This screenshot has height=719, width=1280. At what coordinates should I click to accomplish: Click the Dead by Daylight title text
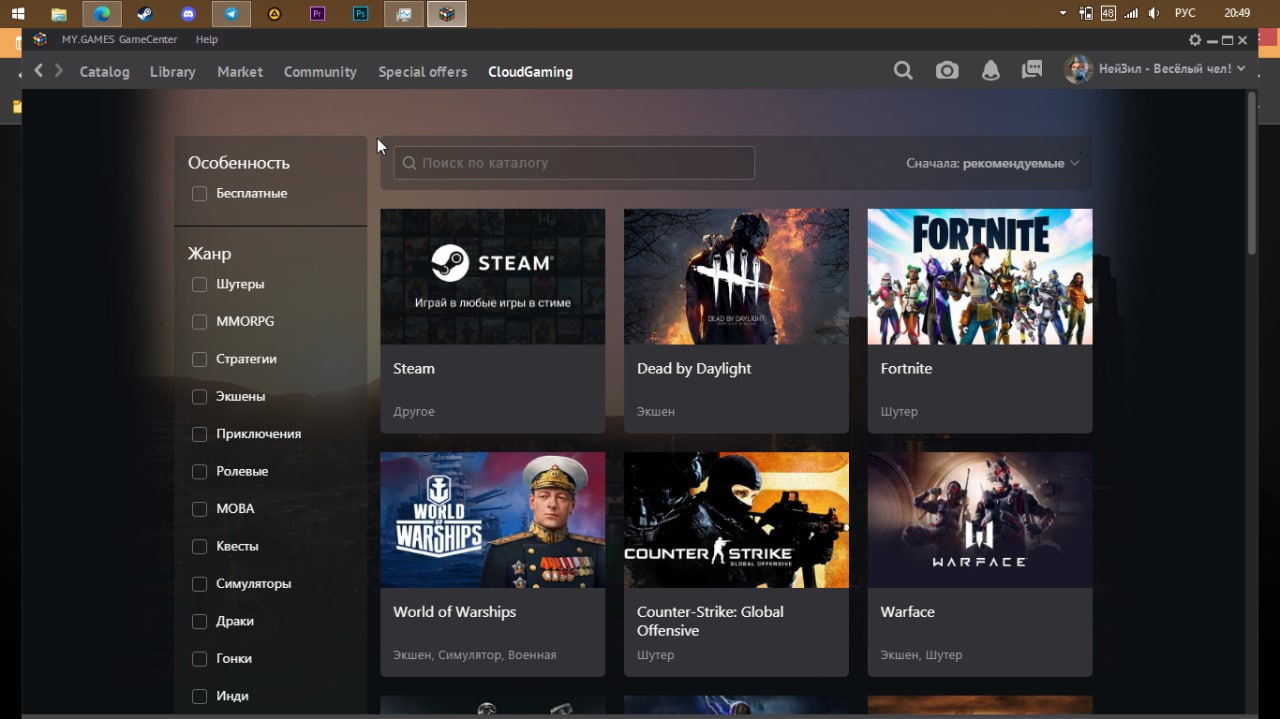694,369
